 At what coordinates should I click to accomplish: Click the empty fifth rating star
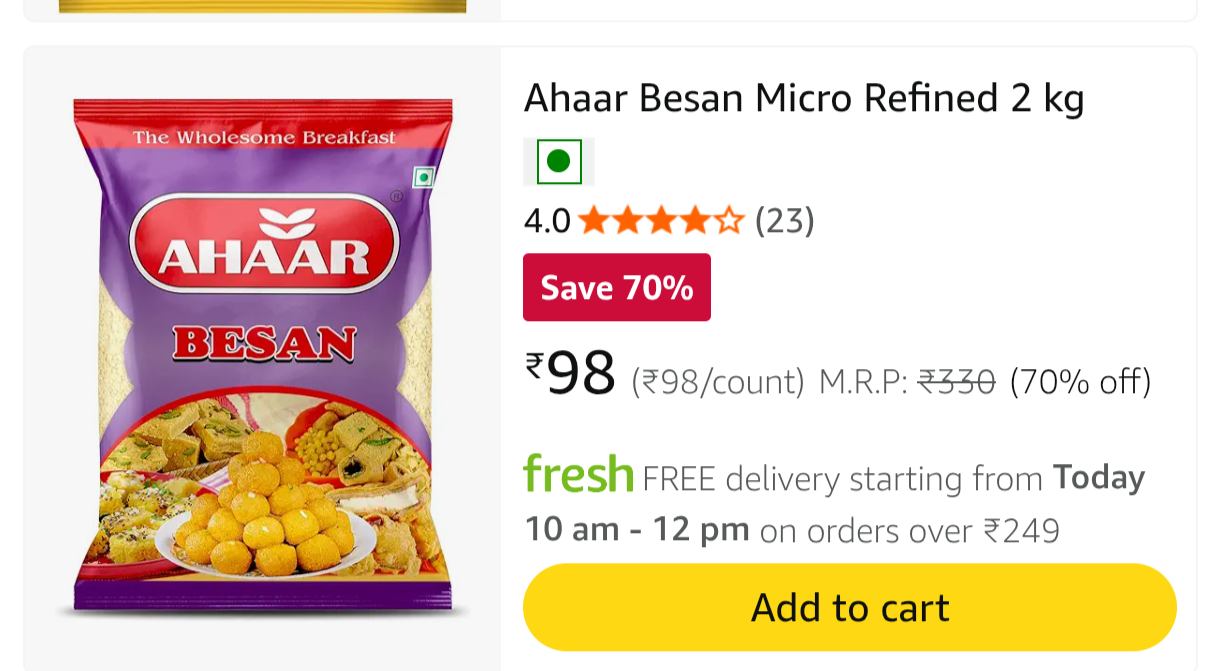pos(730,220)
